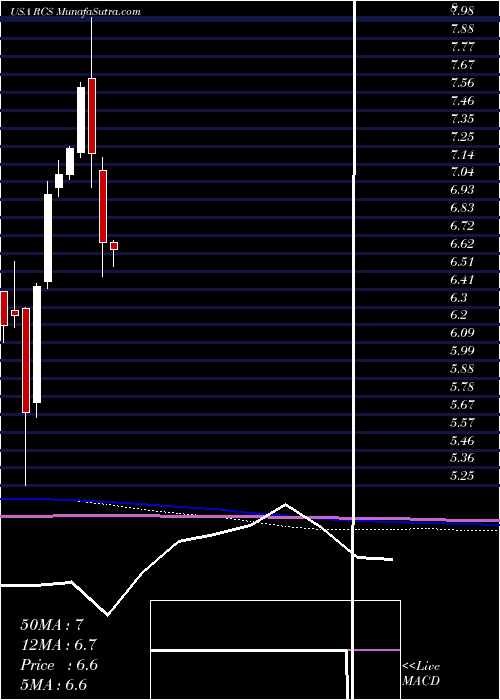500x700 pixels.
Task: Click the 7.25 price axis label
Action: pyautogui.click(x=462, y=136)
